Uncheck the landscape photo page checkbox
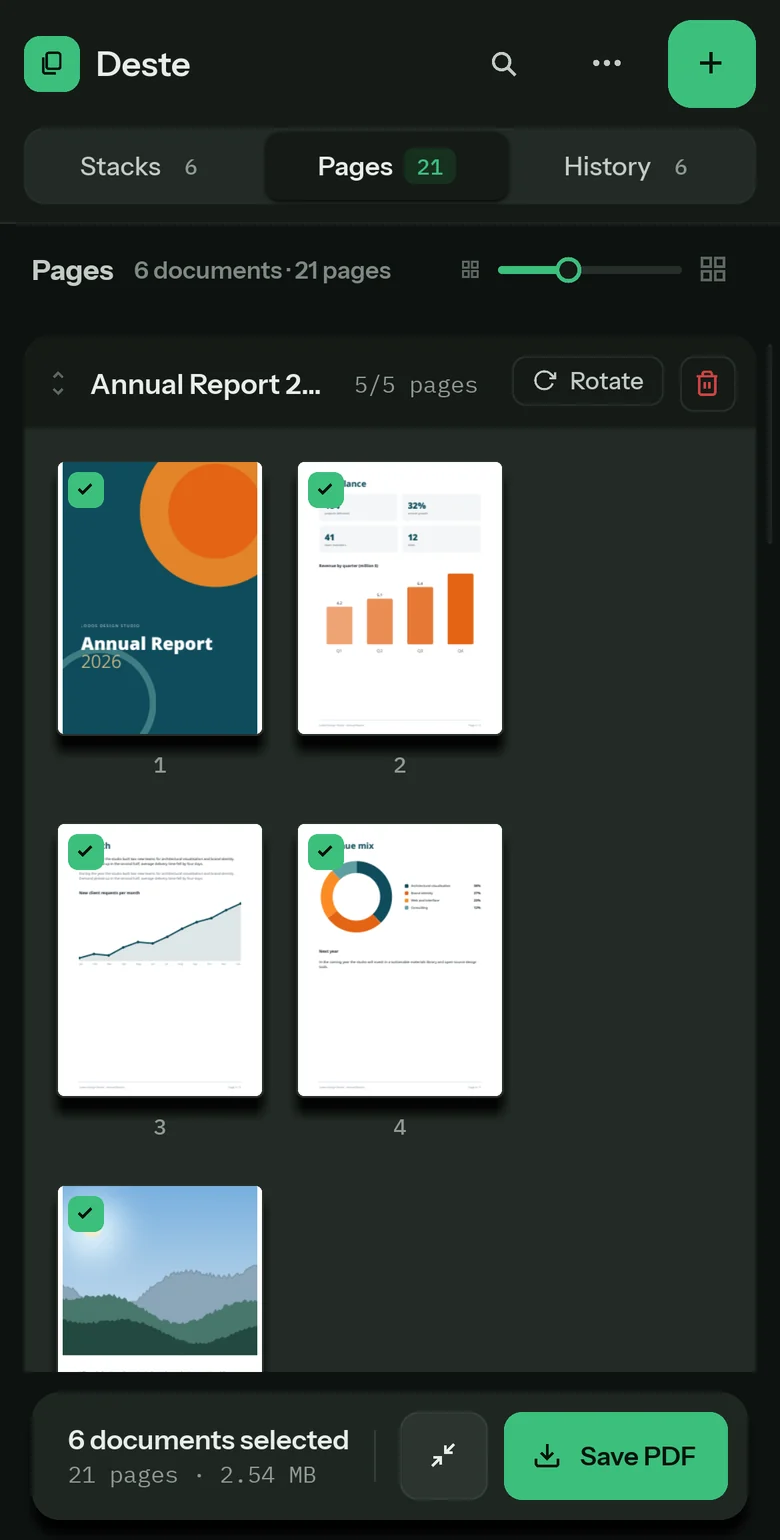Image resolution: width=780 pixels, height=1540 pixels. (x=86, y=1214)
